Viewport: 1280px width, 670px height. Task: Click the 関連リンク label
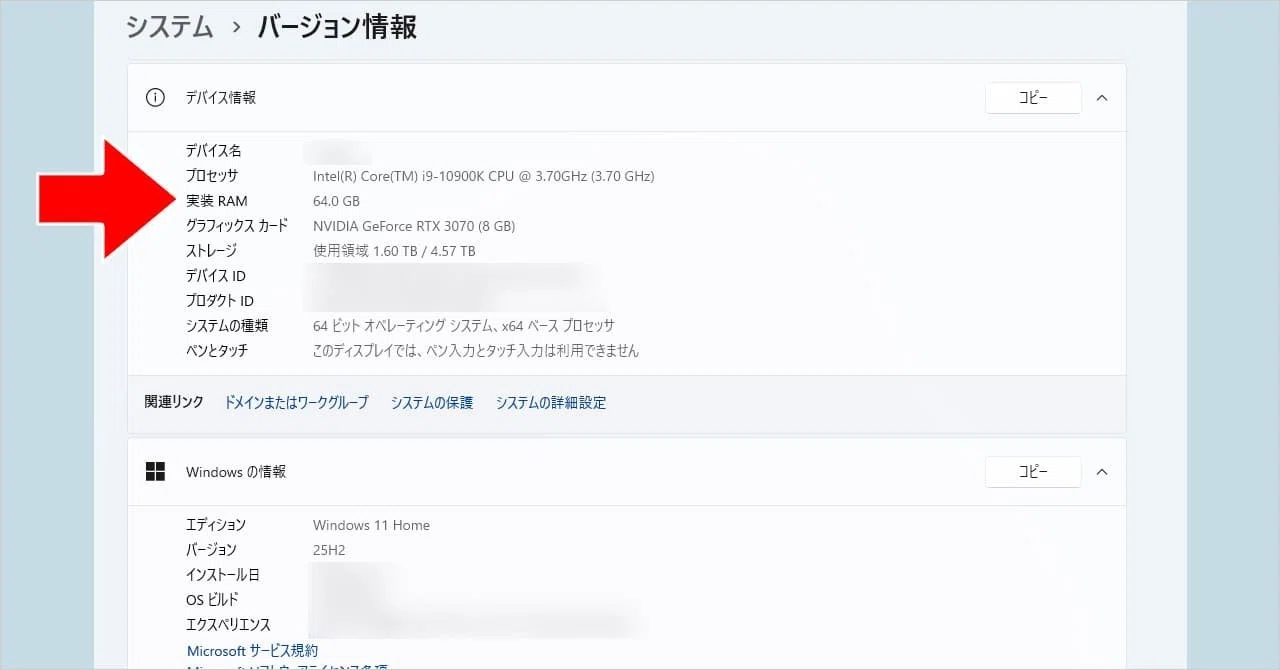pyautogui.click(x=174, y=402)
